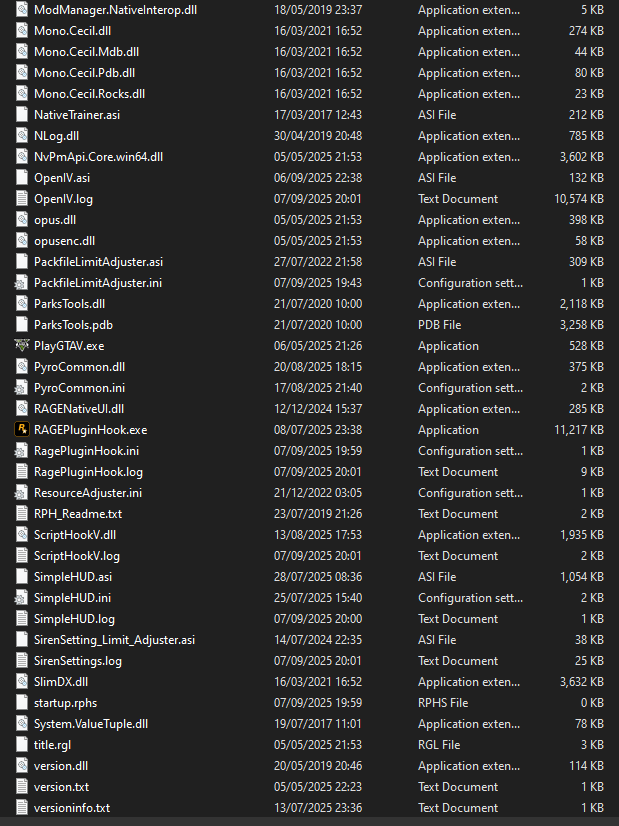Select the System.ValueTuple.dll file

click(91, 724)
